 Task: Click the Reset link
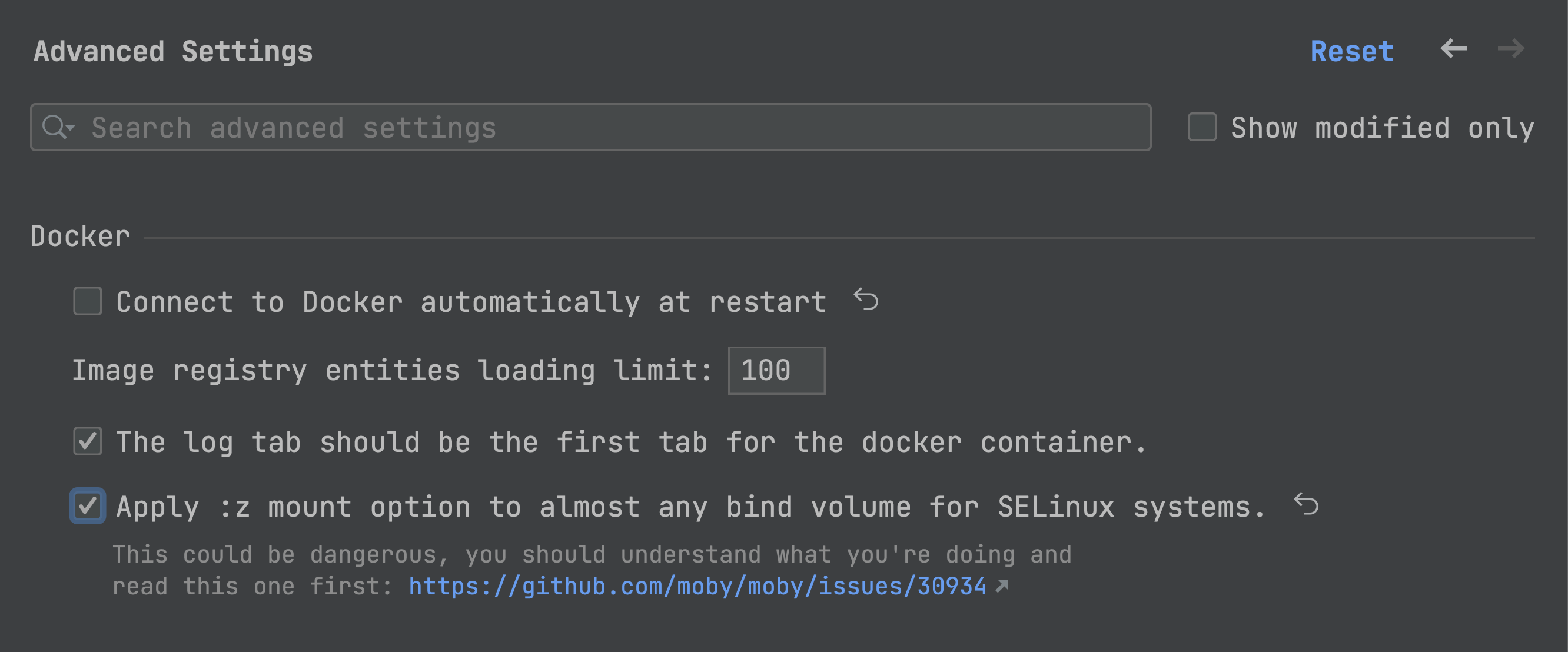(x=1351, y=51)
